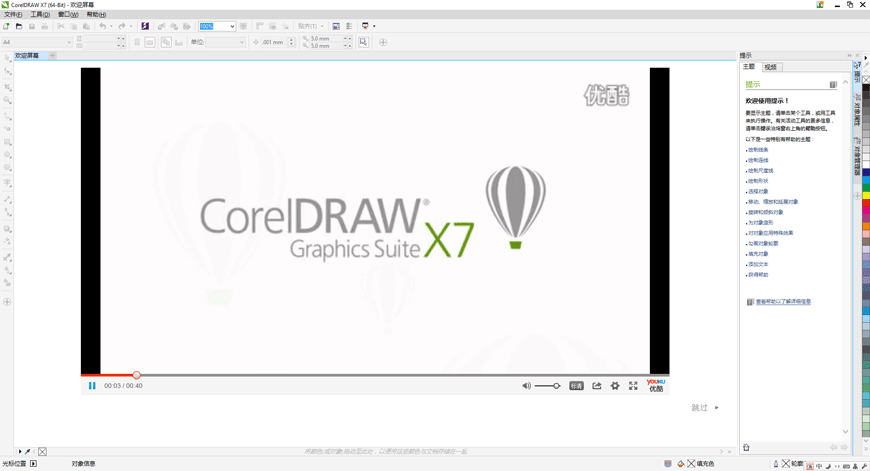Select the 主题 tab in hints panel
The width and height of the screenshot is (870, 471).
tap(749, 67)
